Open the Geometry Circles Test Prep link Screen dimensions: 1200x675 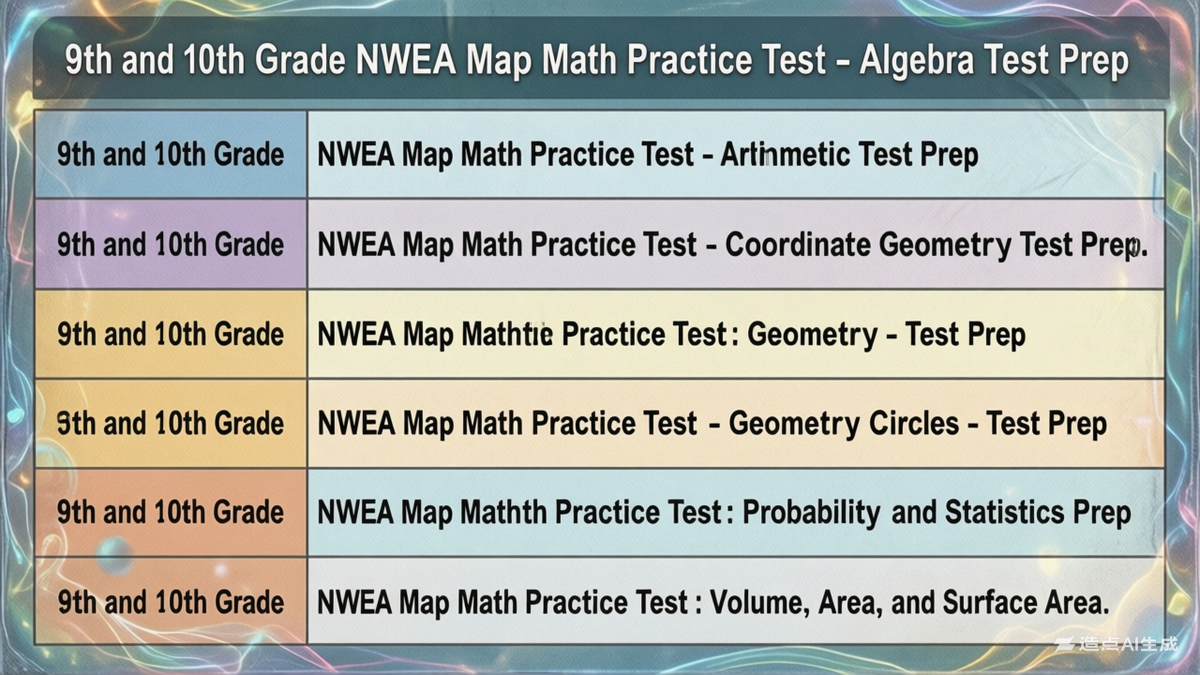711,423
